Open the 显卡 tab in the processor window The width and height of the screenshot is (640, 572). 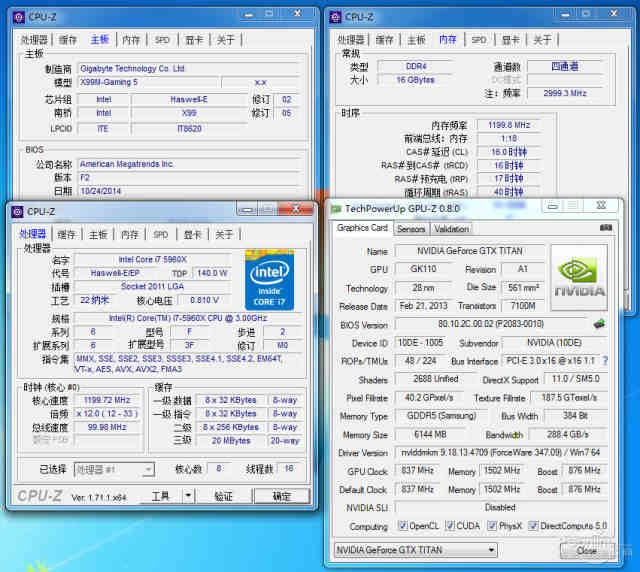tap(193, 234)
